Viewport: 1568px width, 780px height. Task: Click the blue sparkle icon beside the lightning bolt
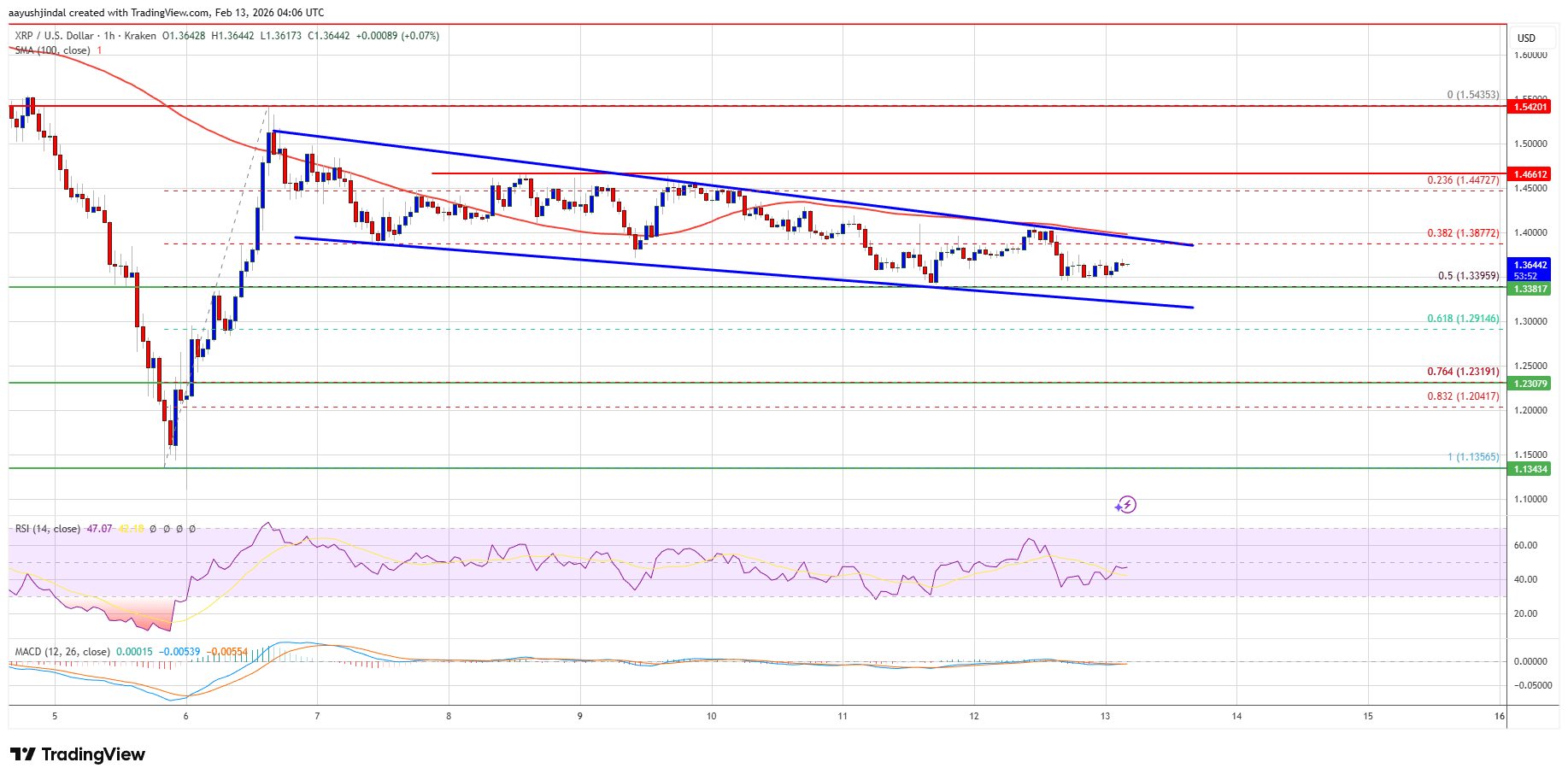(x=1118, y=509)
